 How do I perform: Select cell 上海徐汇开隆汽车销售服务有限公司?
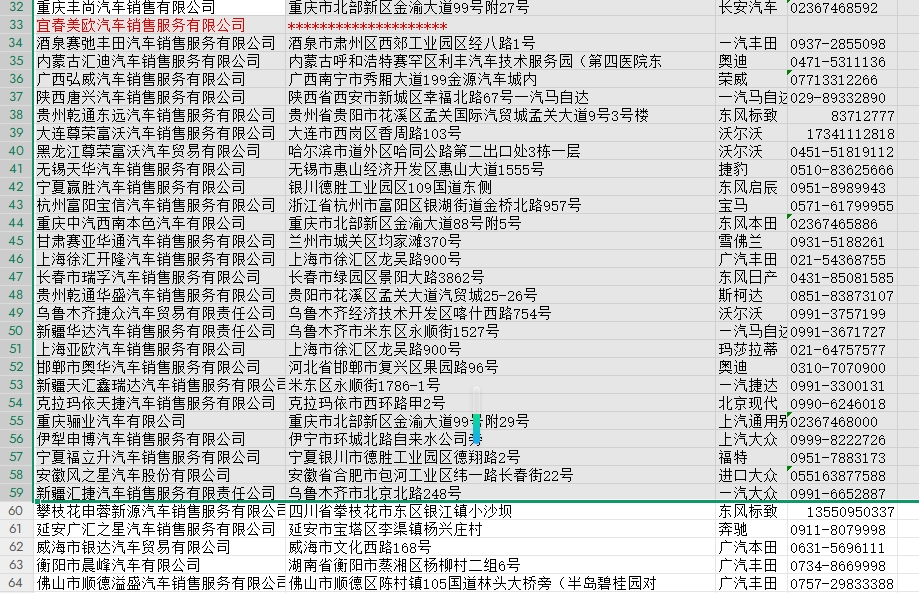(x=159, y=260)
